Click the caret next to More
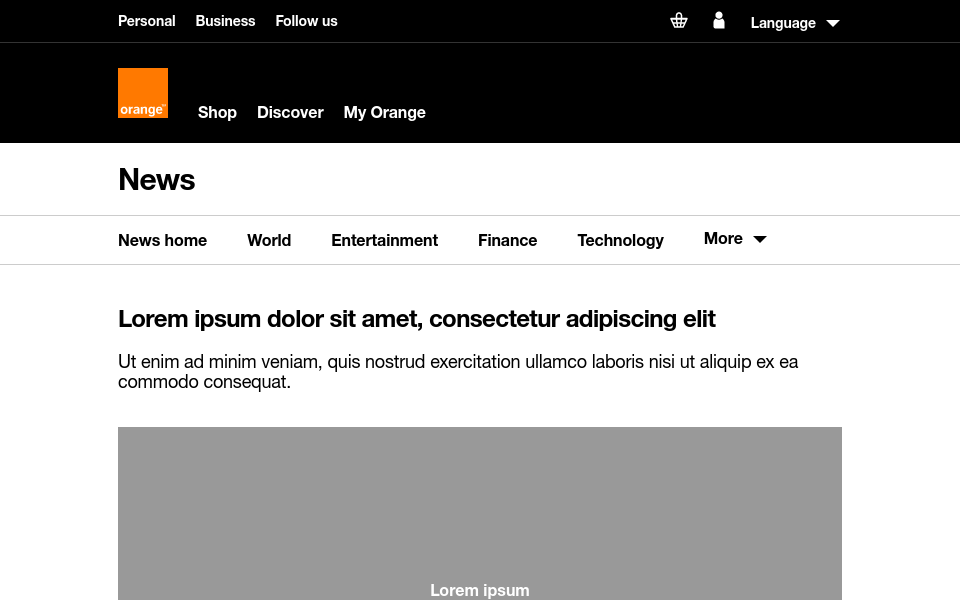 click(x=760, y=239)
